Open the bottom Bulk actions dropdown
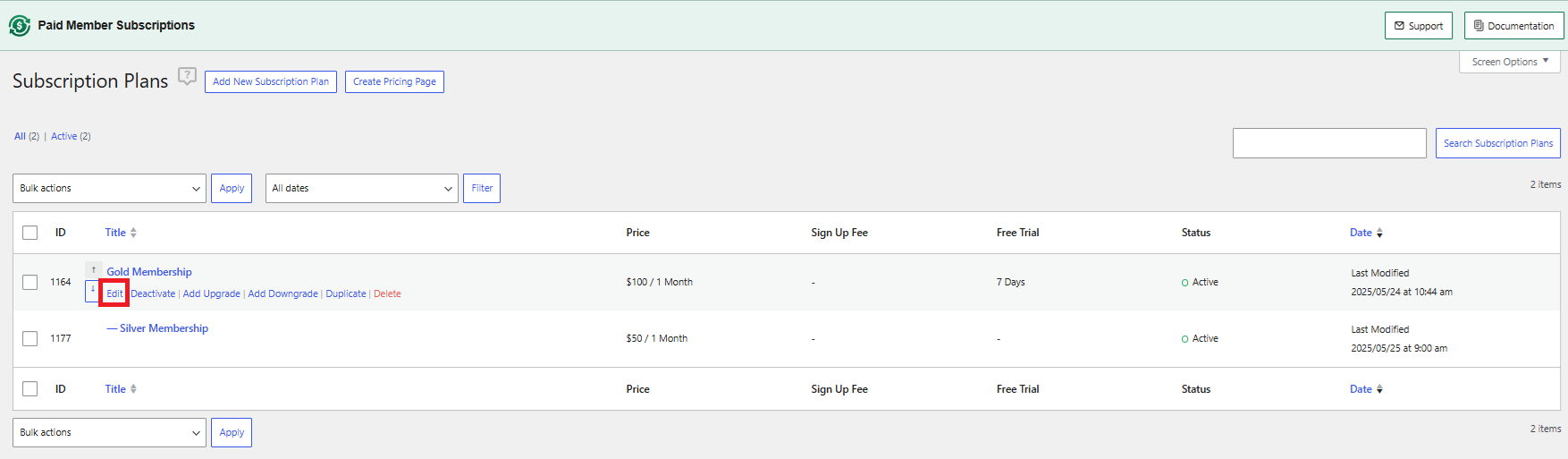The image size is (1568, 459). [109, 432]
